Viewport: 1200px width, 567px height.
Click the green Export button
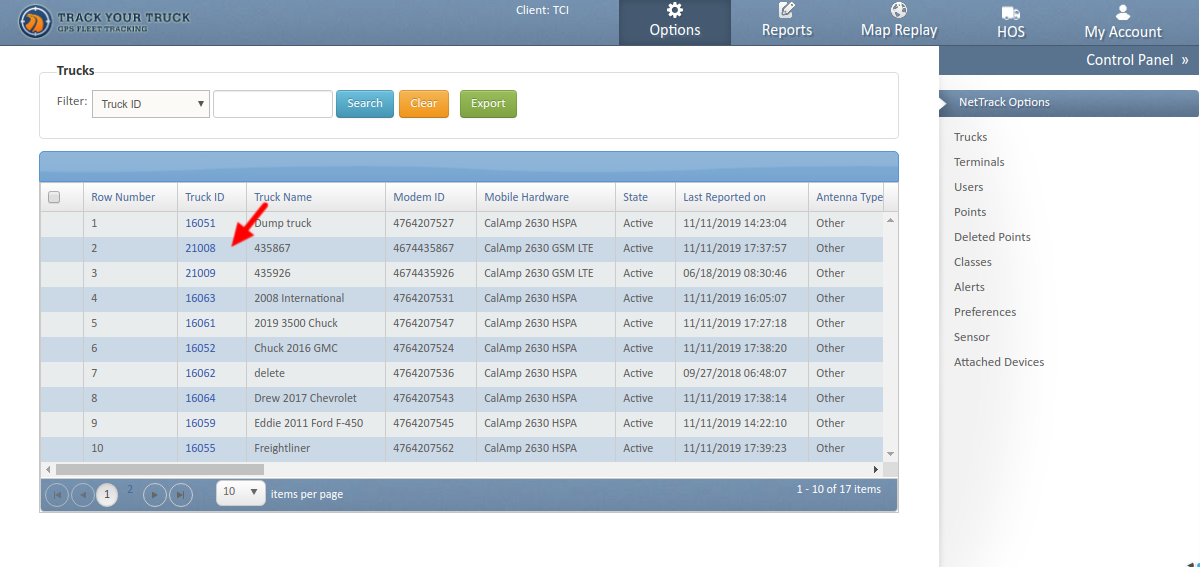click(x=488, y=104)
